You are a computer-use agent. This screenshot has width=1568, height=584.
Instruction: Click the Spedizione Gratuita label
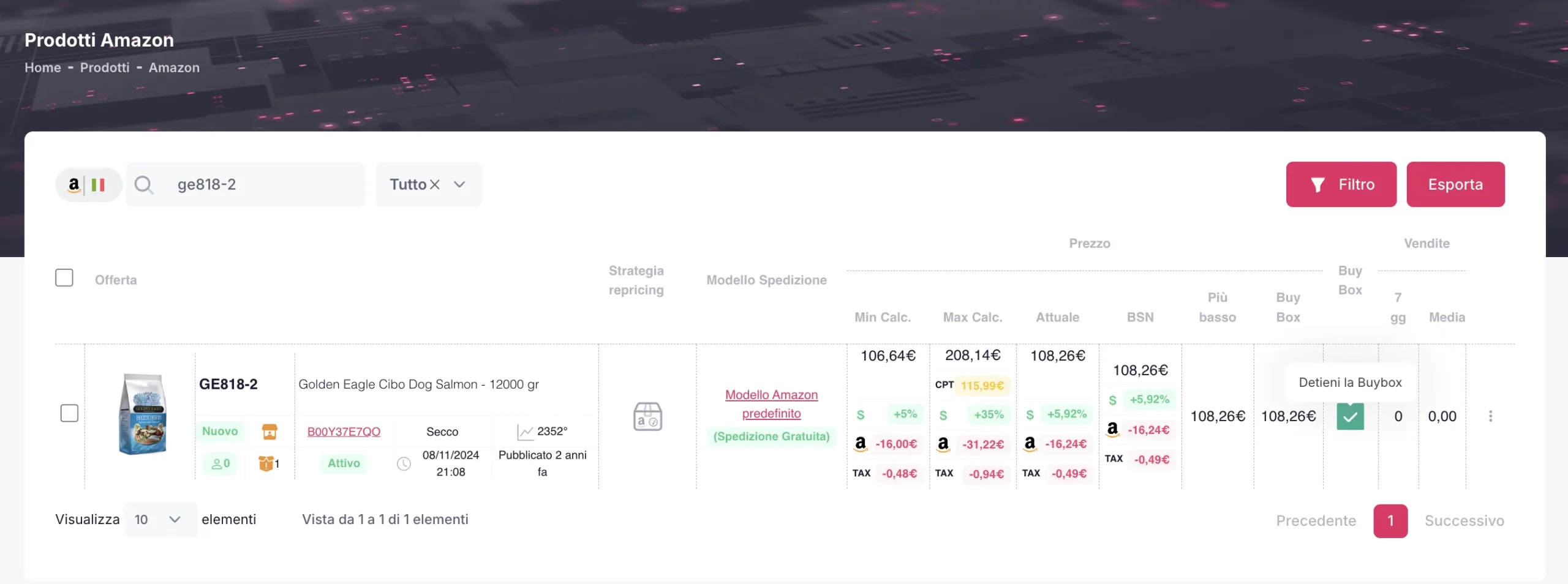772,436
